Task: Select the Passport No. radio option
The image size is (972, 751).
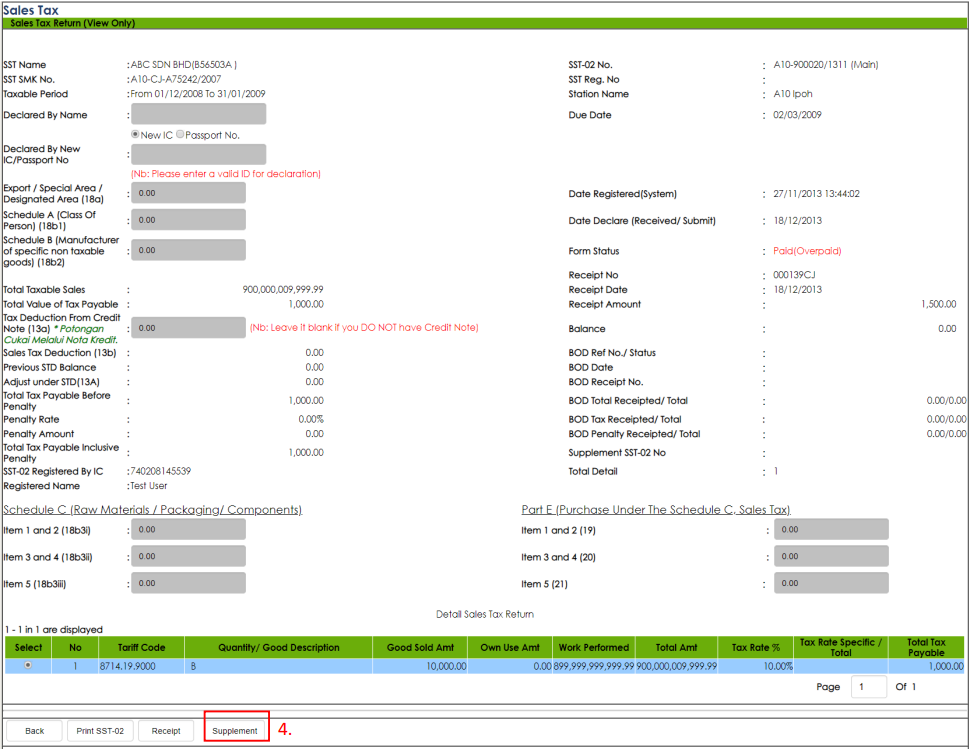Action: [x=180, y=135]
